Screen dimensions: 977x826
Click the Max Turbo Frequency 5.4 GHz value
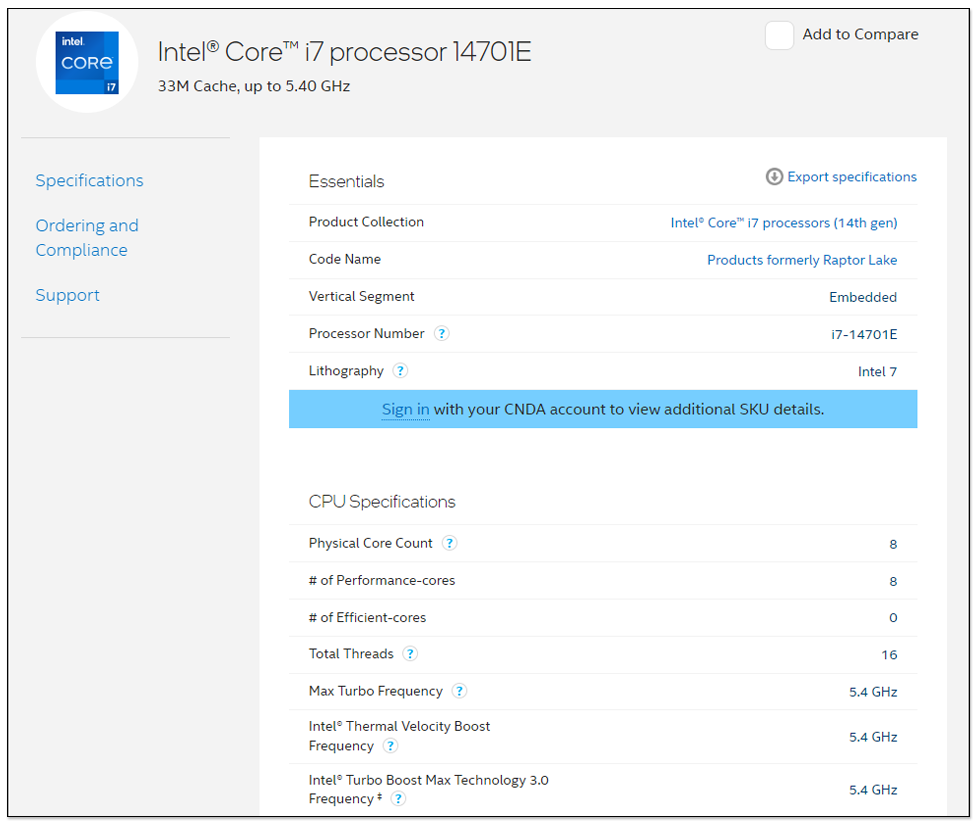pyautogui.click(x=873, y=692)
